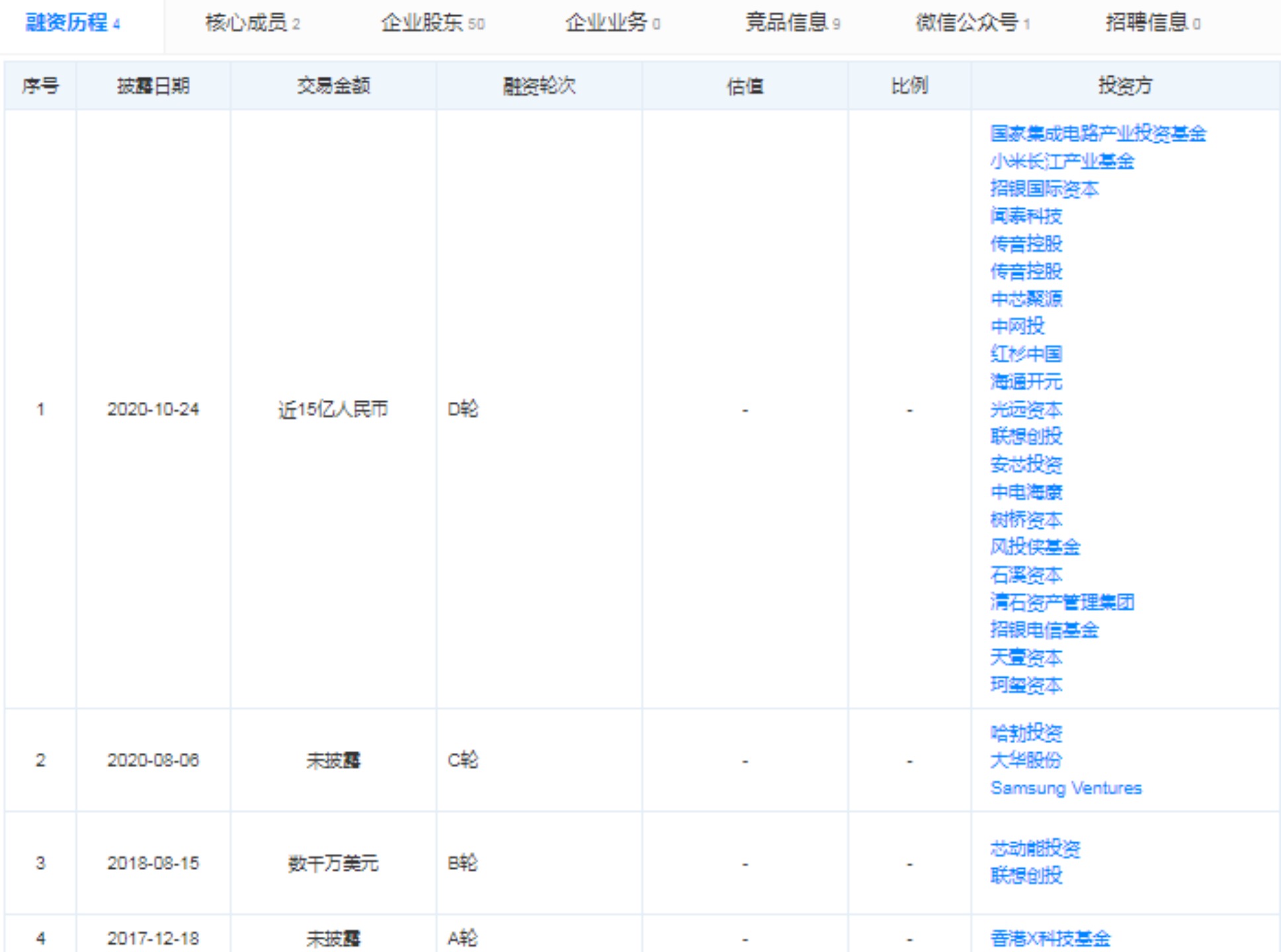
Task: Click the 小米长江产业基金 link
Action: tap(1061, 161)
